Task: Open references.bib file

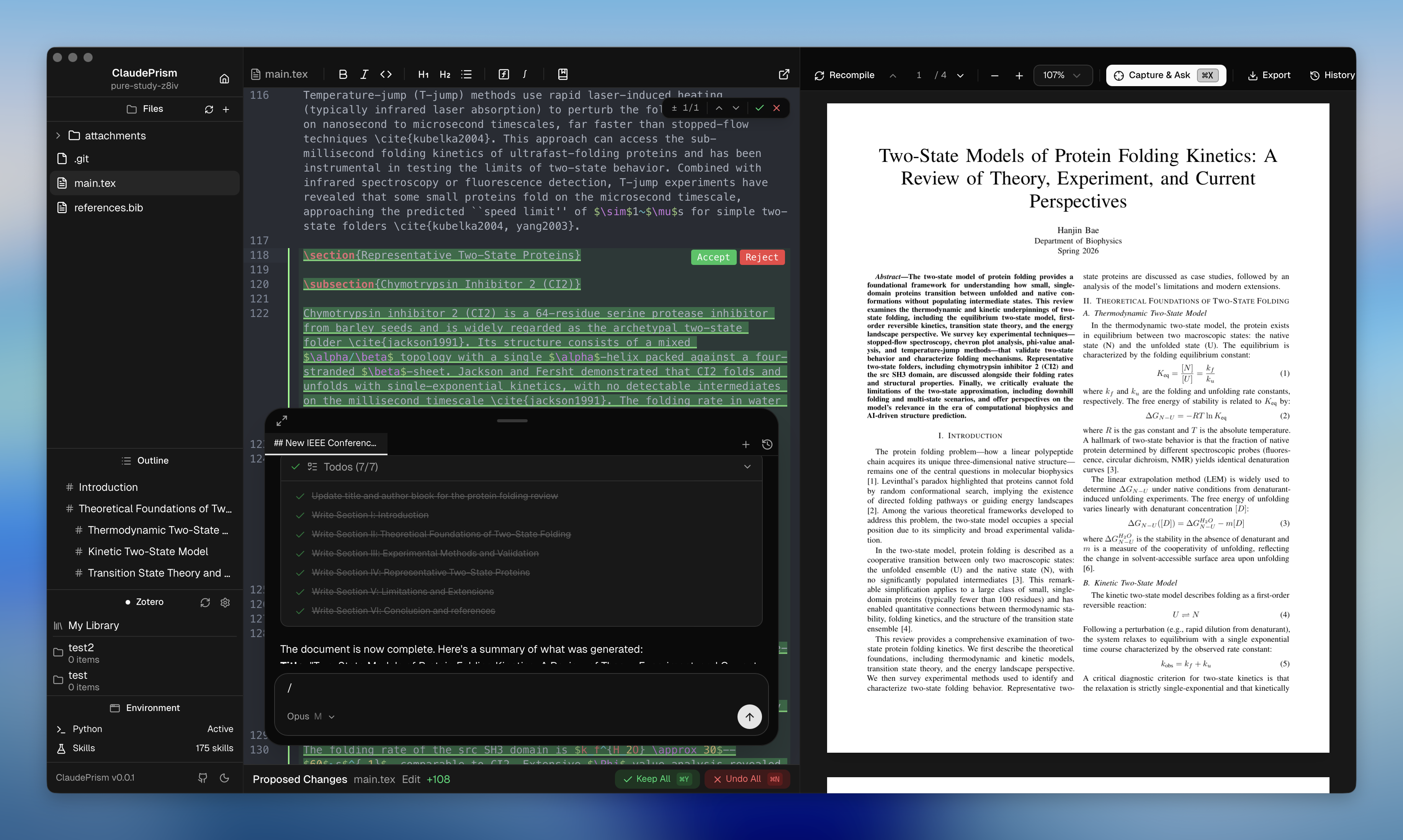Action: coord(145,208)
